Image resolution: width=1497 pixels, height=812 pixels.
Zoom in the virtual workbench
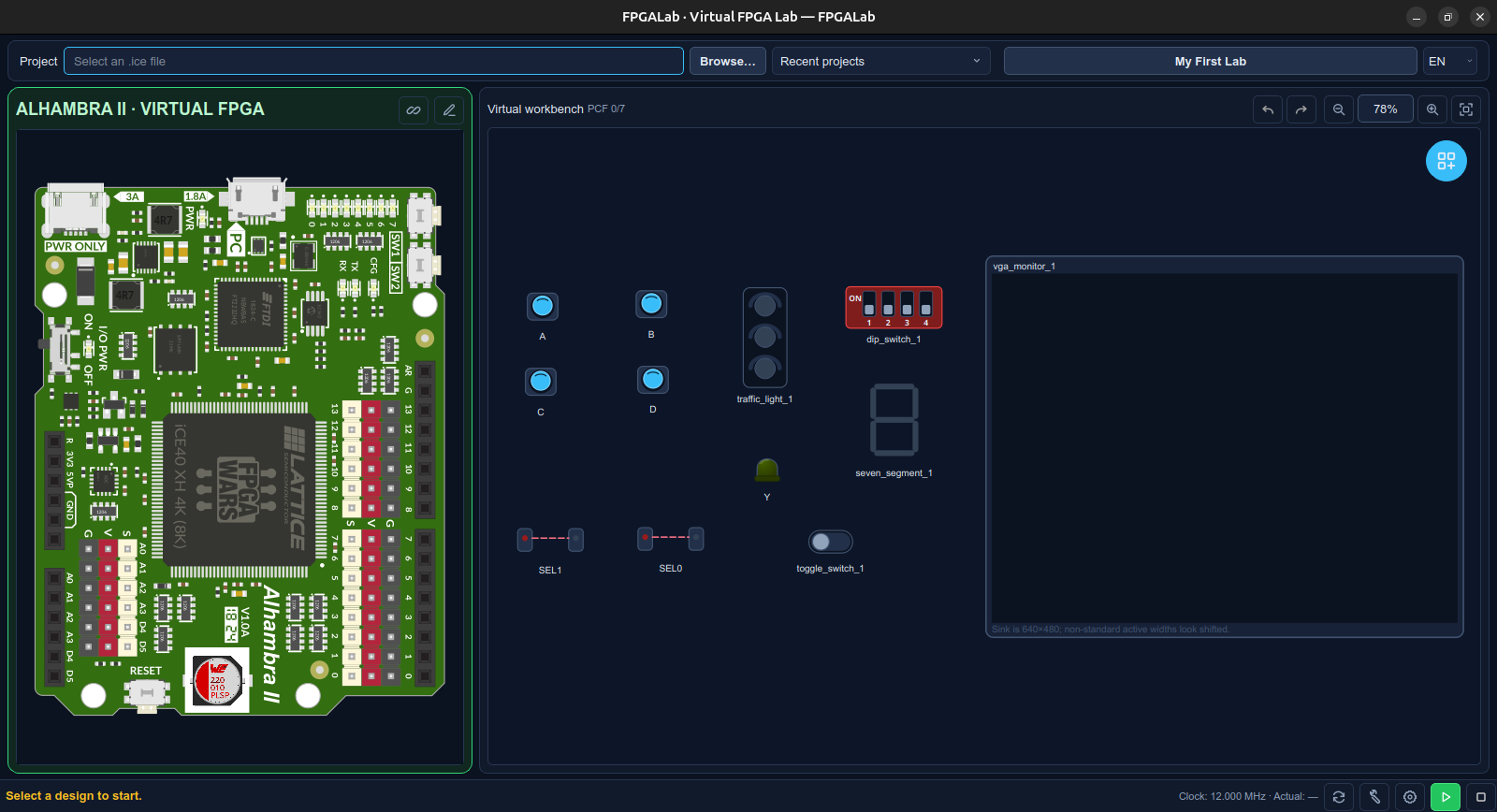(1432, 109)
